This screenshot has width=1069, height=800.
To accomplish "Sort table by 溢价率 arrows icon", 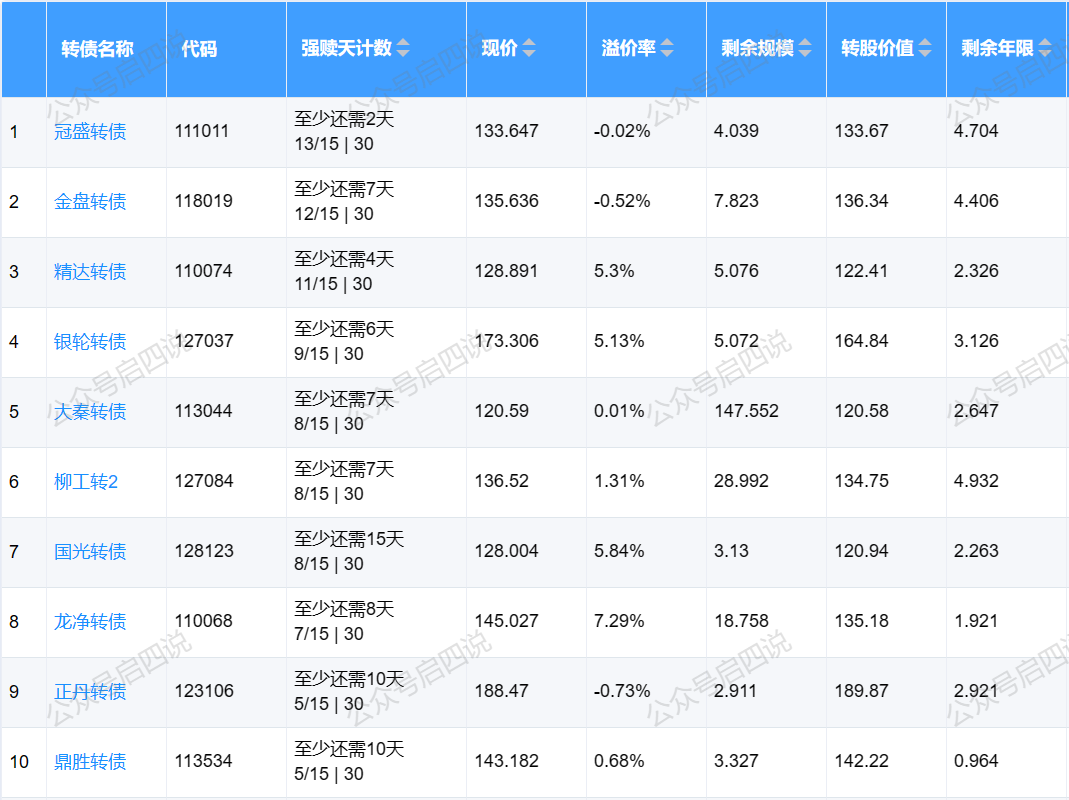I will [667, 48].
